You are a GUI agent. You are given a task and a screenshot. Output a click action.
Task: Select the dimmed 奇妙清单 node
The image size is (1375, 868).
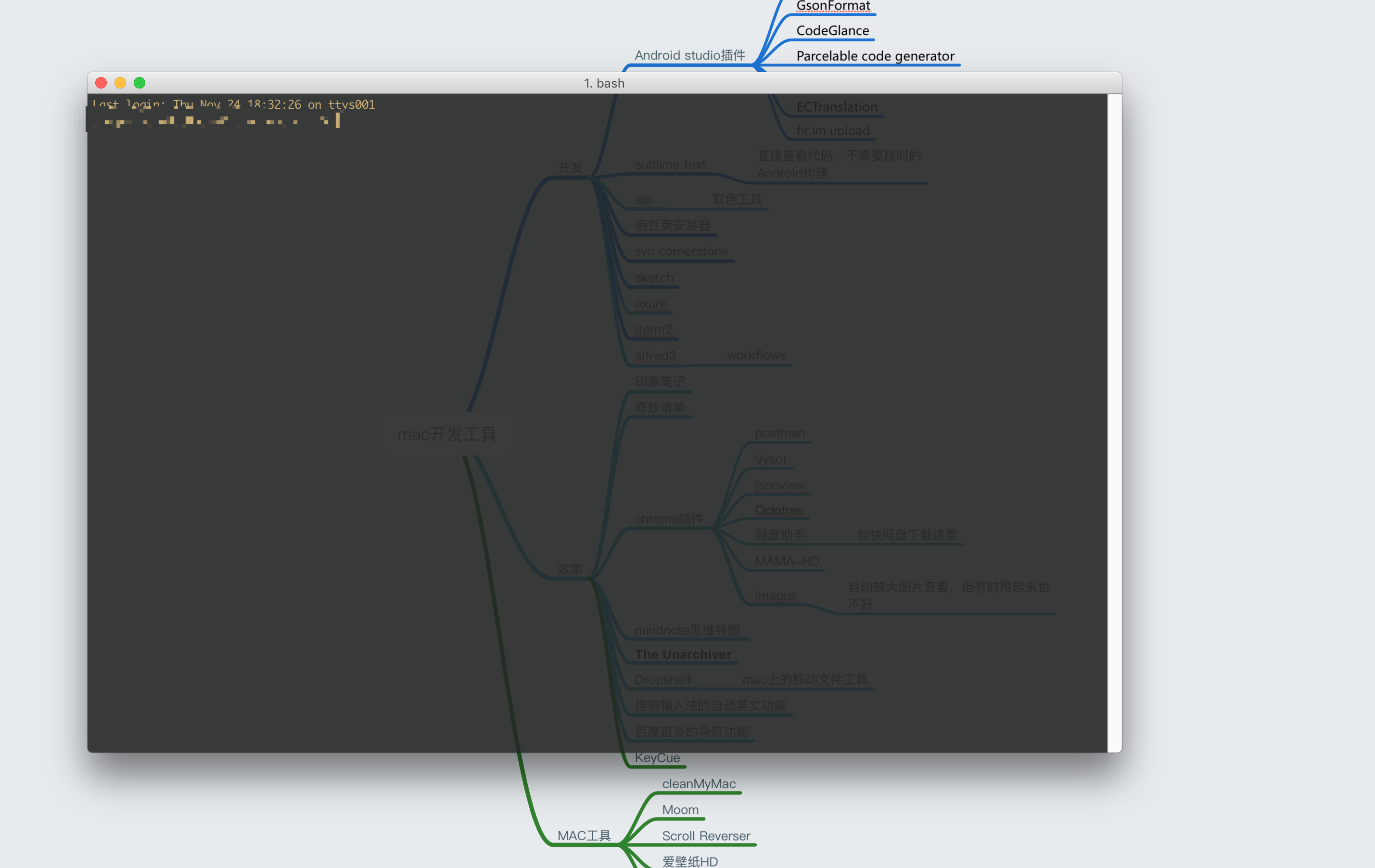click(x=660, y=408)
